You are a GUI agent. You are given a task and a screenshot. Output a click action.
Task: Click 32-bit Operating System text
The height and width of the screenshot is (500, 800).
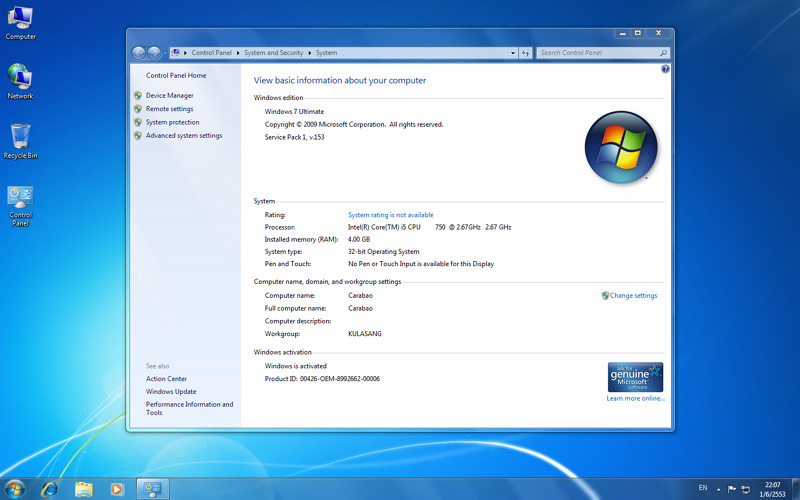[384, 252]
